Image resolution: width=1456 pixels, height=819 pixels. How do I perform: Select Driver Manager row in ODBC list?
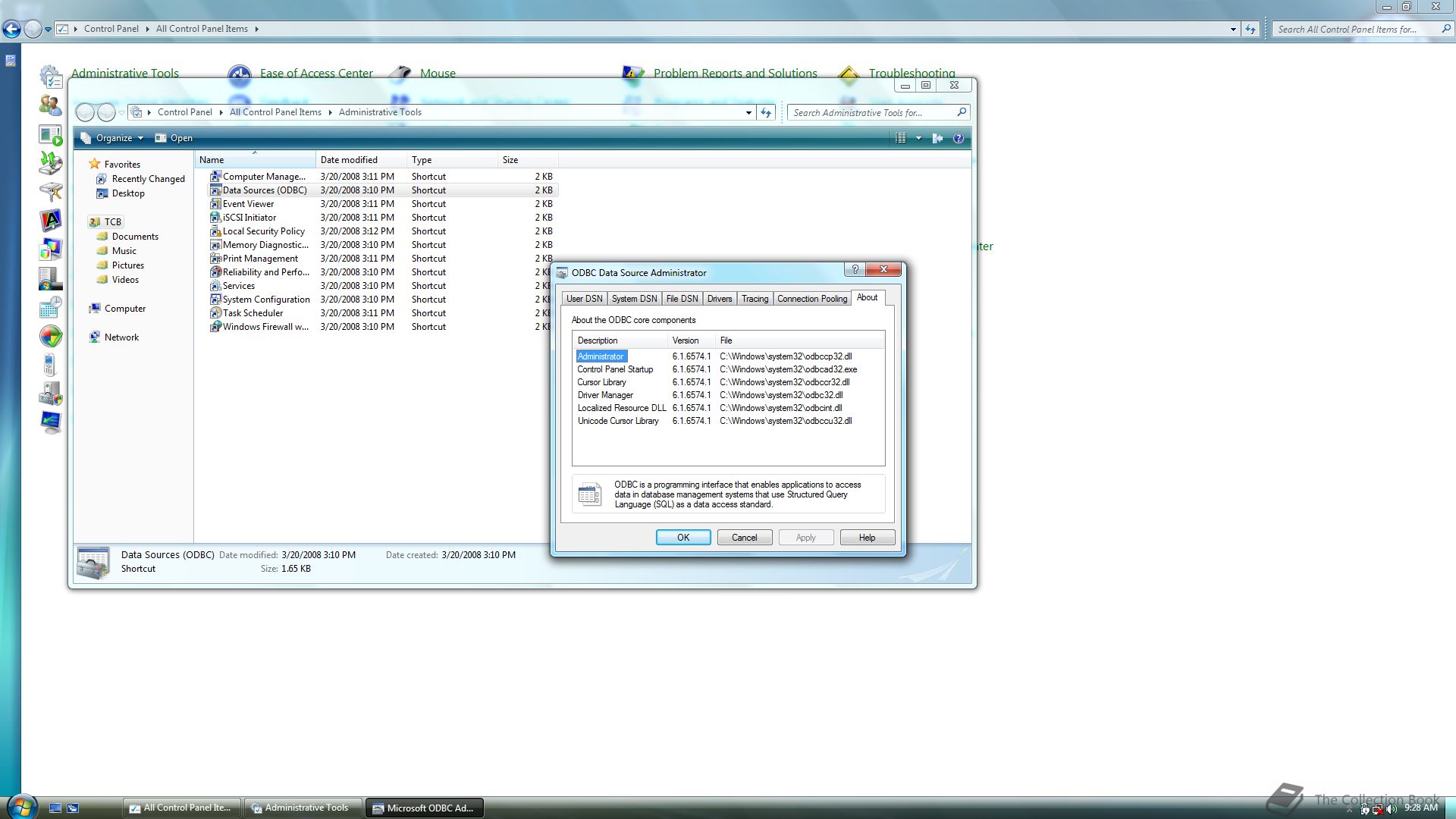point(728,395)
